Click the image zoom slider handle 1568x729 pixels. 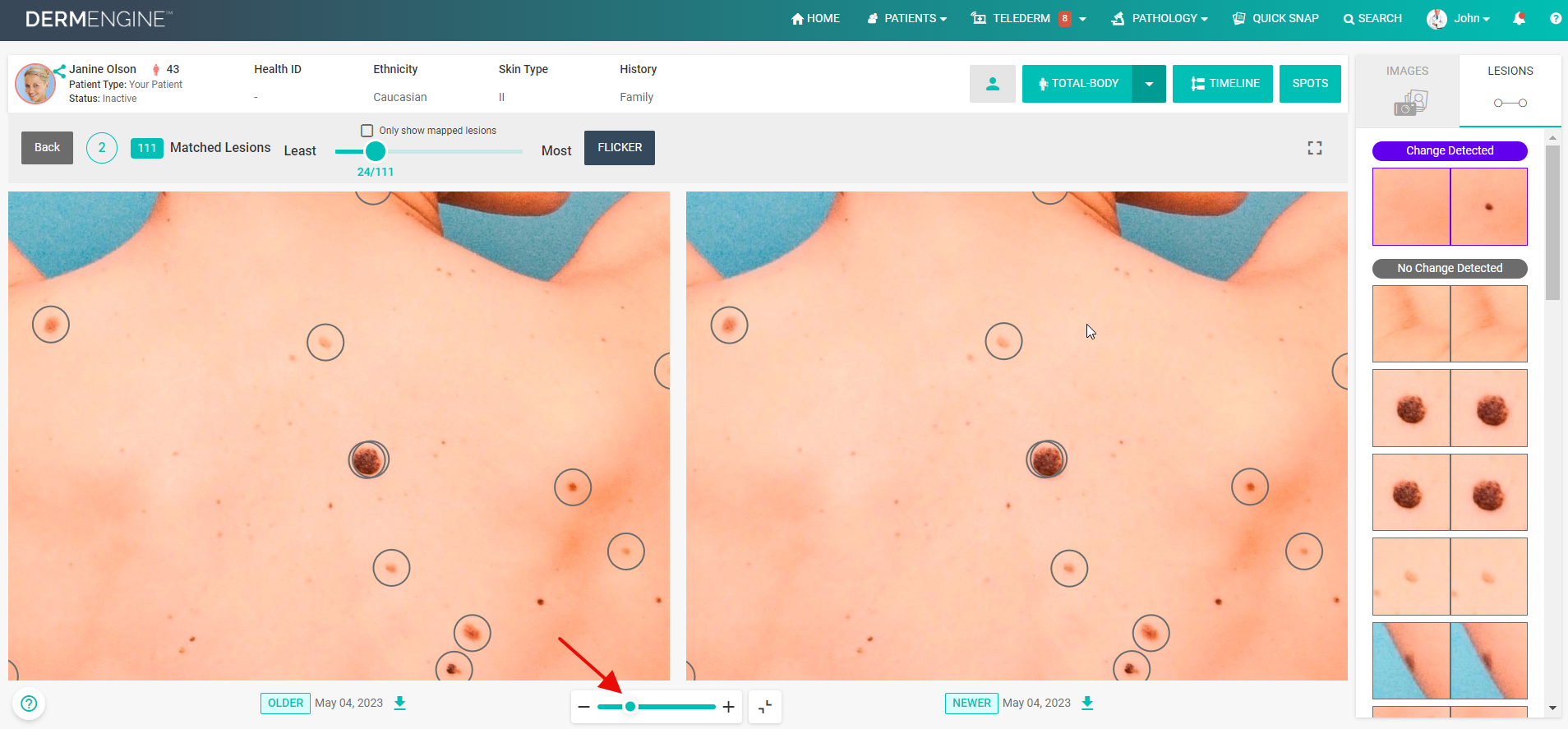tap(630, 707)
